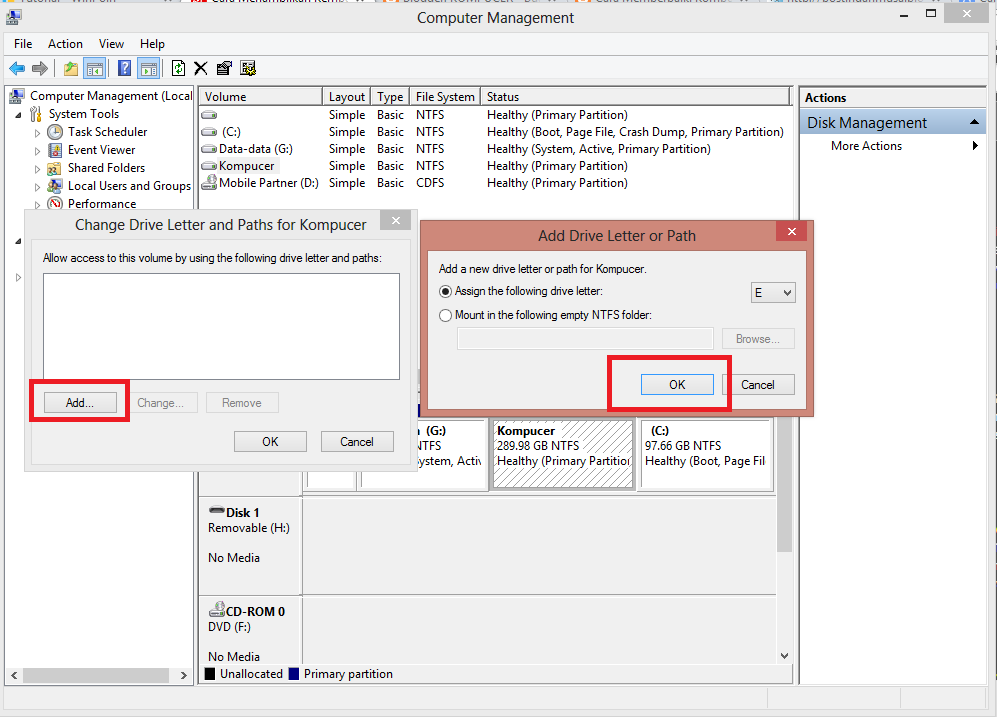Click the Event Viewer icon

pyautogui.click(x=55, y=150)
